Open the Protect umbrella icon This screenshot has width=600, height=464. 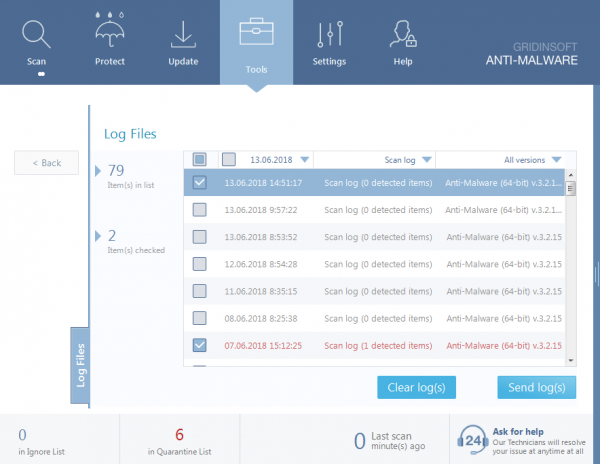pos(110,30)
